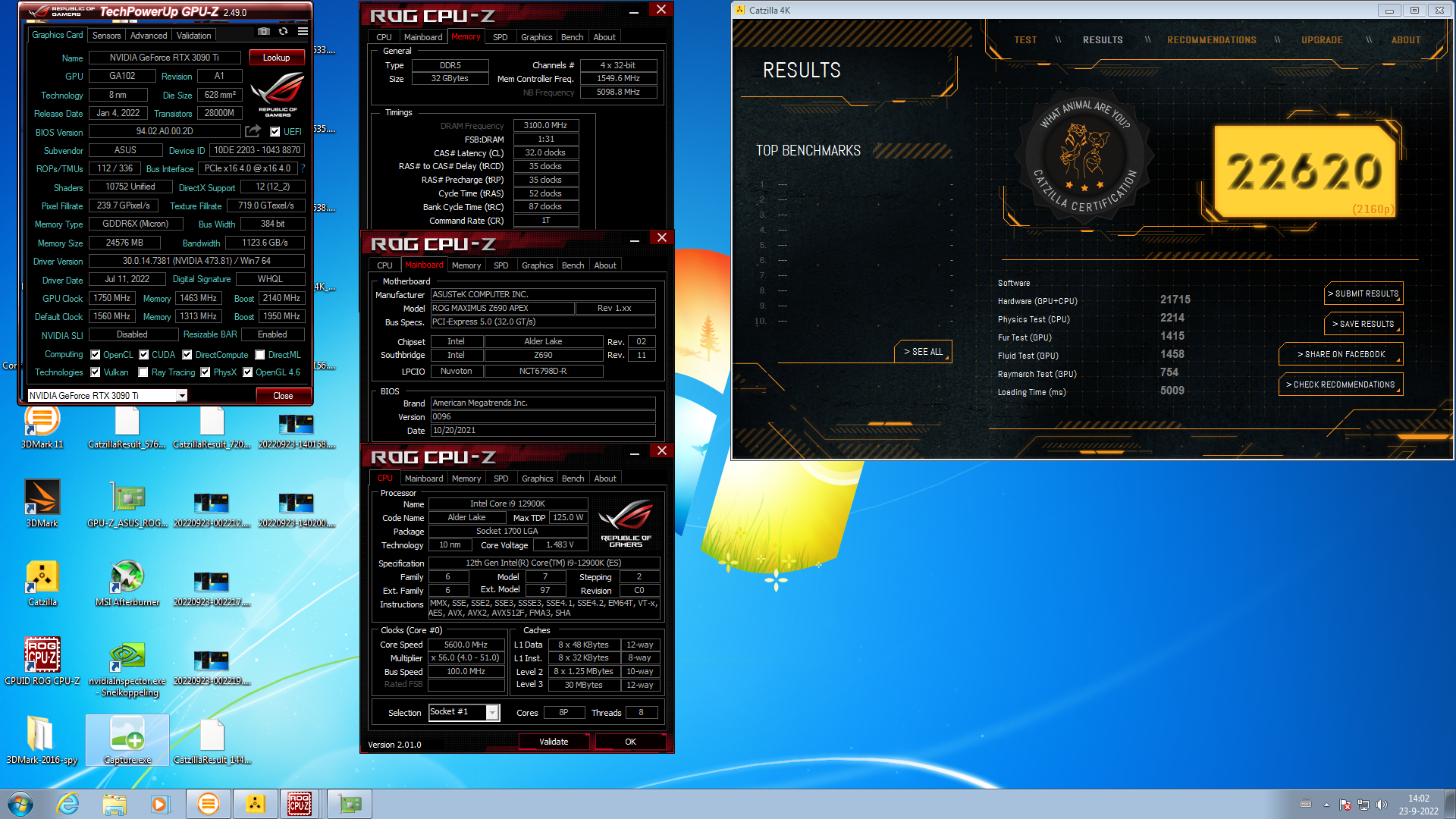Show hidden system tray icons
This screenshot has height=819, width=1456.
tap(1326, 805)
